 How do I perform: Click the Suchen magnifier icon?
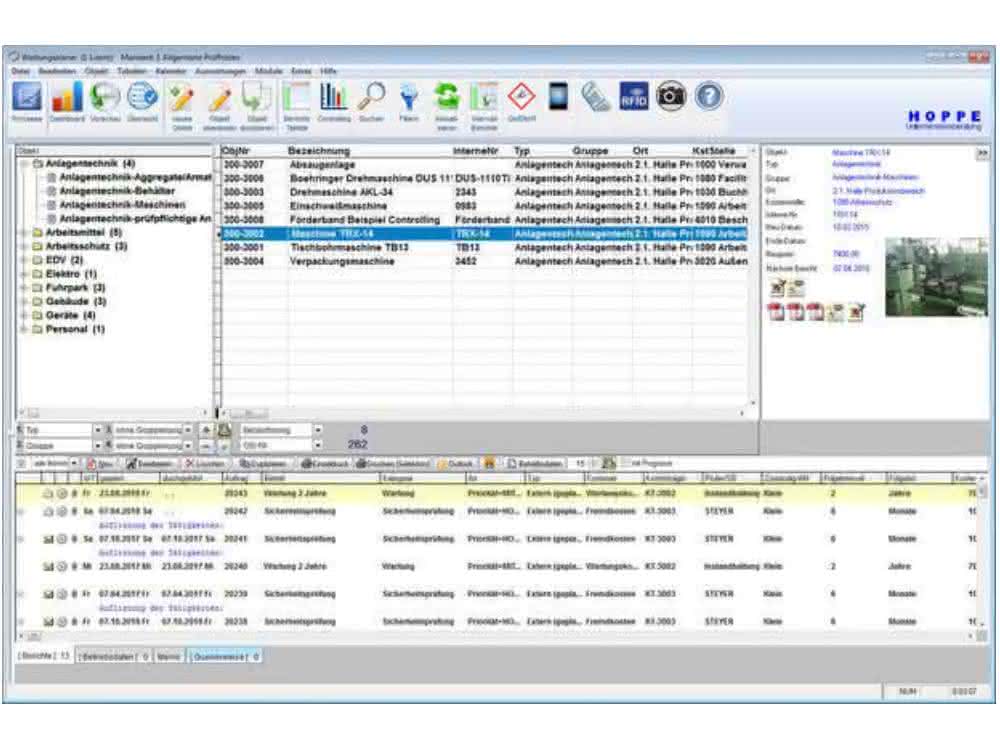click(371, 97)
